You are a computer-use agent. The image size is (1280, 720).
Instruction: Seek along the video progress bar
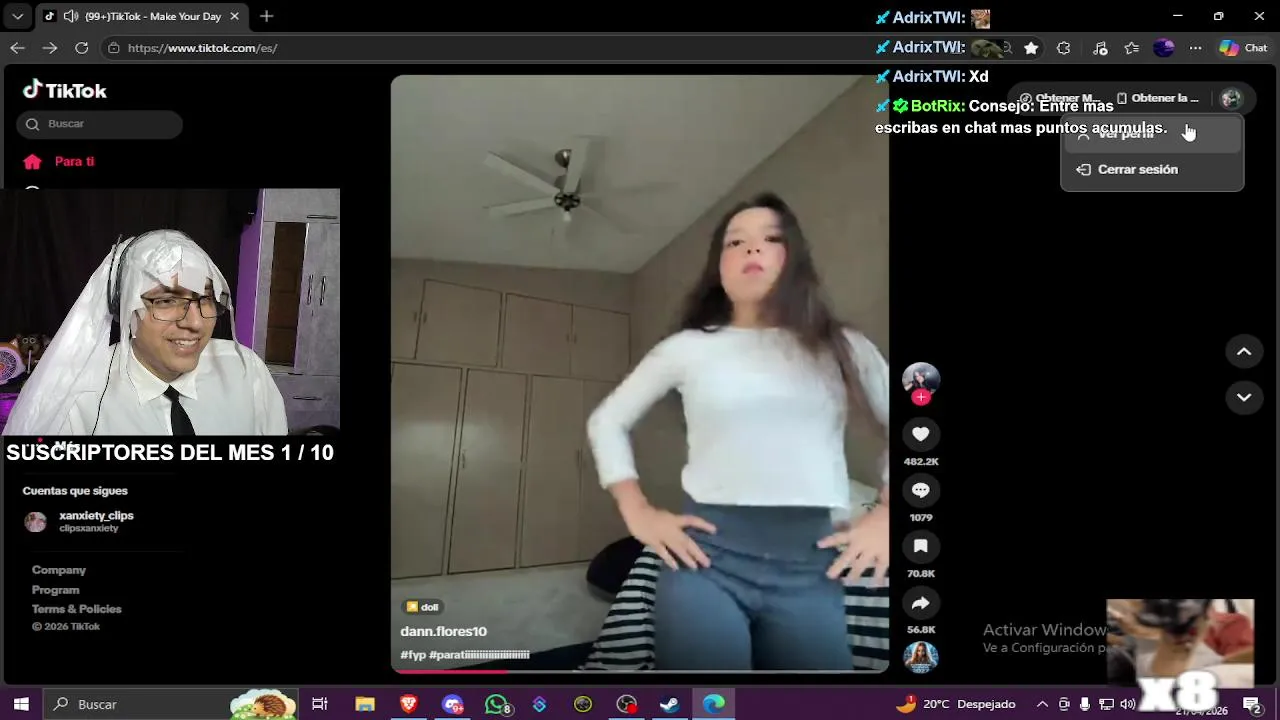(x=640, y=670)
